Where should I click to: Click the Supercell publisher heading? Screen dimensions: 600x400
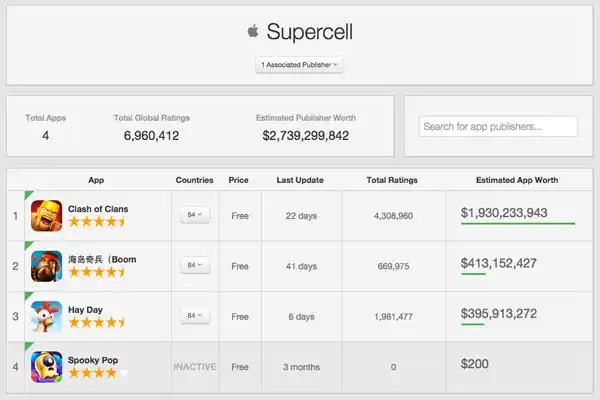[x=310, y=31]
